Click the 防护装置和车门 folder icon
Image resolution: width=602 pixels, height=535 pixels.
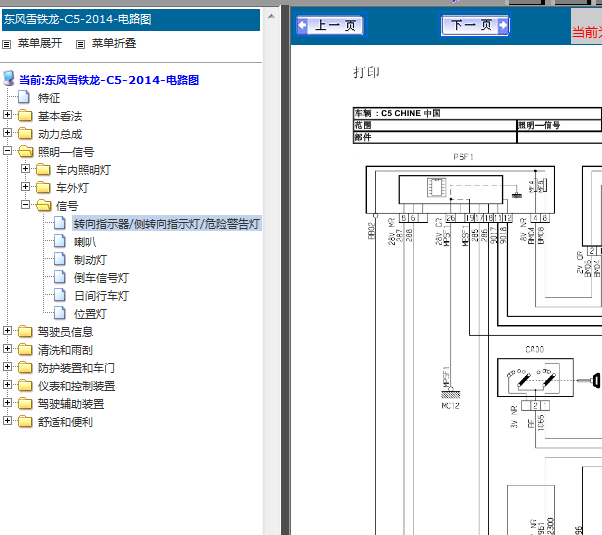pos(25,367)
